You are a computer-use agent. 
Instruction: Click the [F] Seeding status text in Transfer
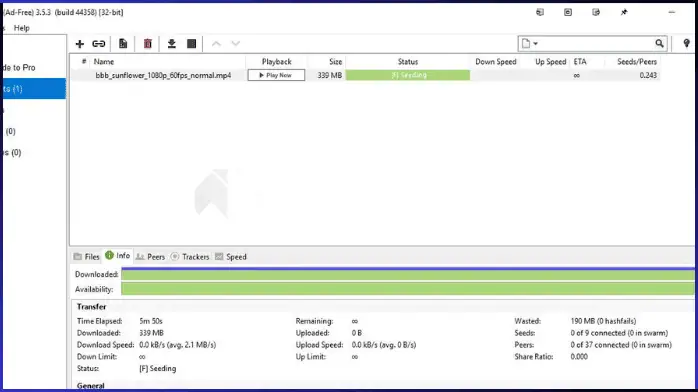tap(158, 368)
